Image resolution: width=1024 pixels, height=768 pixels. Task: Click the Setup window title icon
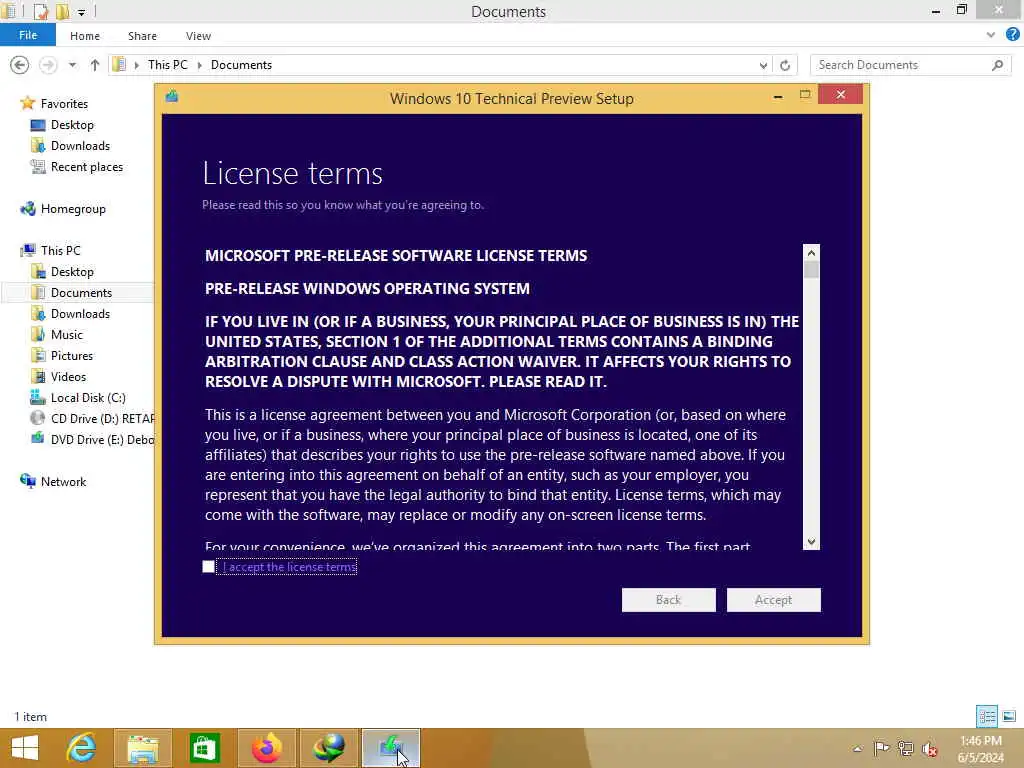pos(172,97)
